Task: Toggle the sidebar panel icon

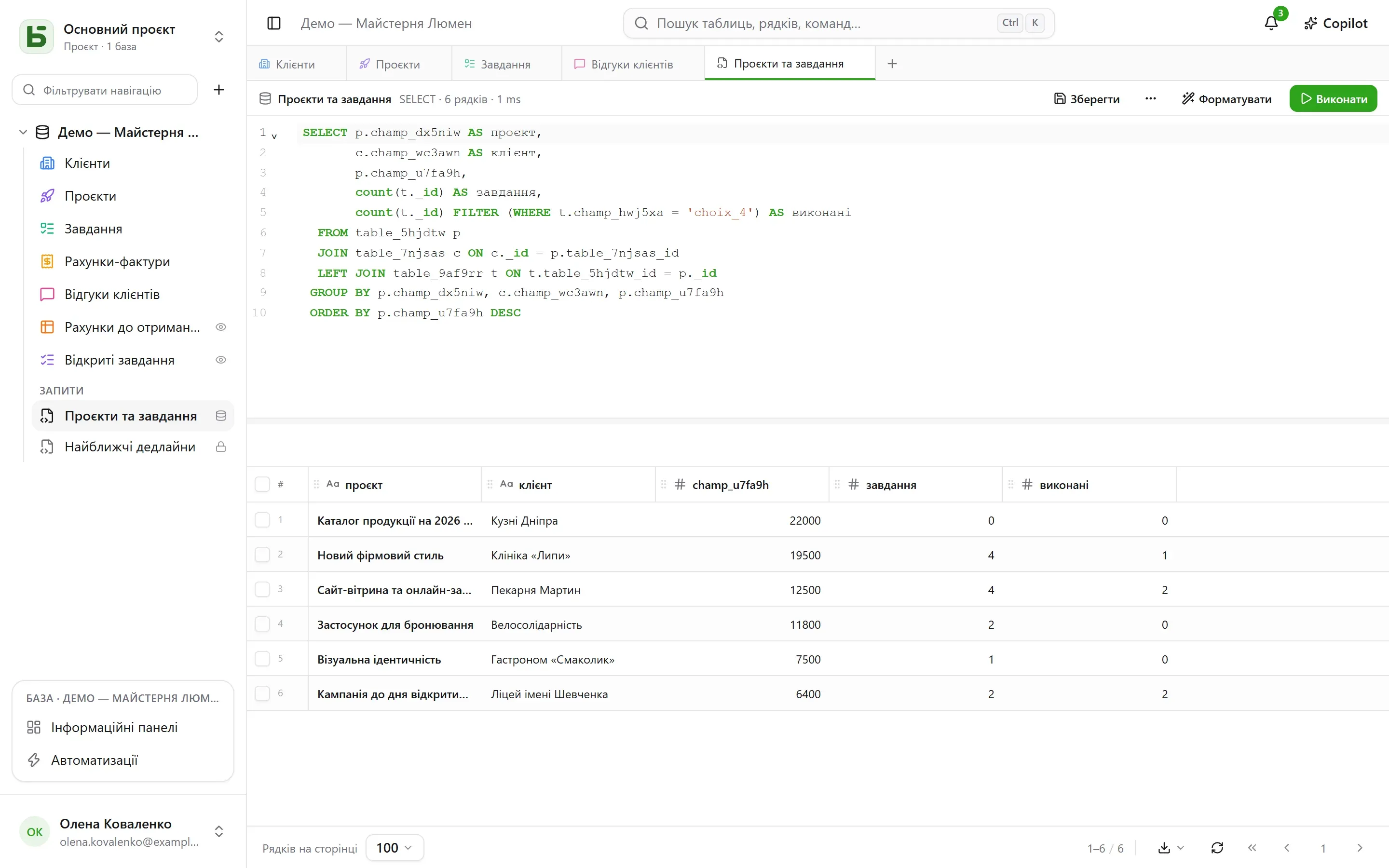Action: pos(274,23)
